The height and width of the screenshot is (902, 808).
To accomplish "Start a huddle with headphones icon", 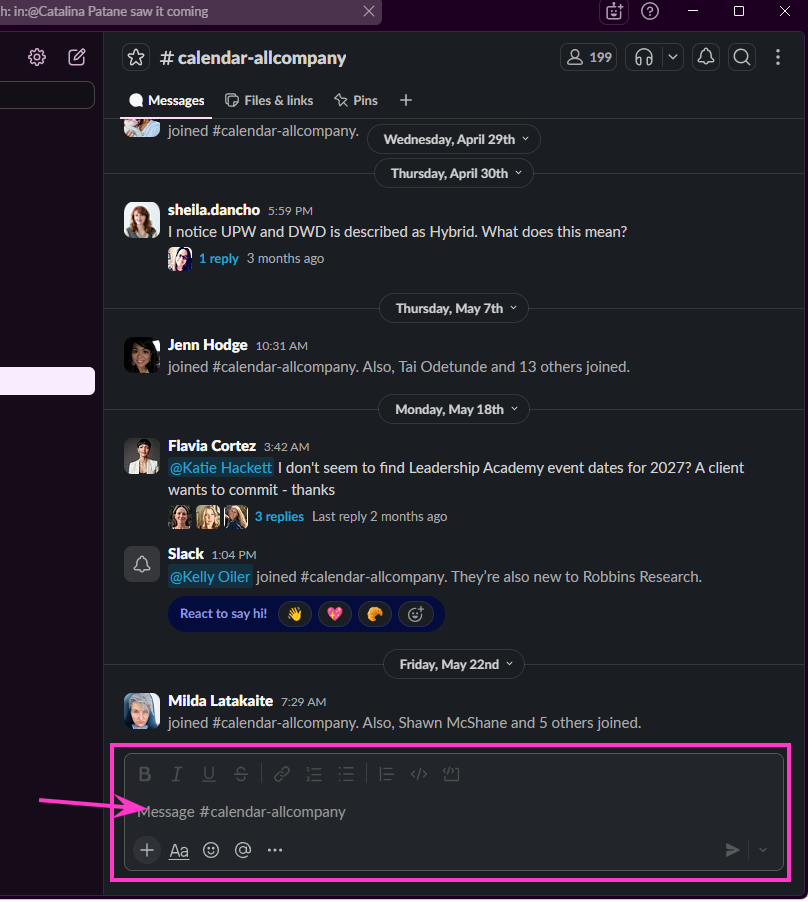I will (x=644, y=58).
